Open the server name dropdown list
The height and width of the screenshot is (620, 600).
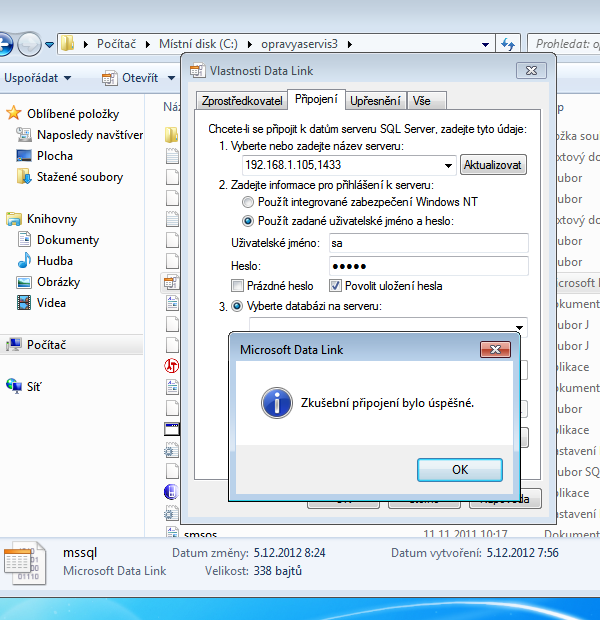[448, 165]
